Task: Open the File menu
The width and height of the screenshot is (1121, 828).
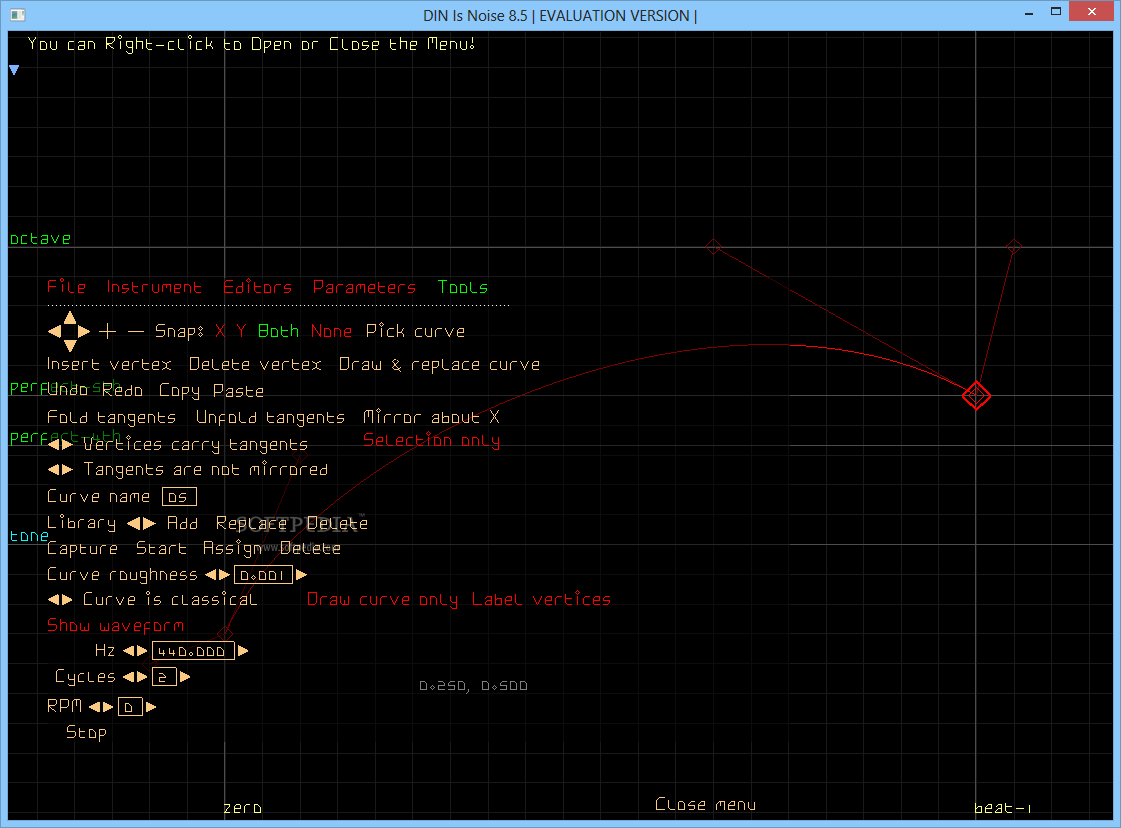Action: tap(66, 287)
